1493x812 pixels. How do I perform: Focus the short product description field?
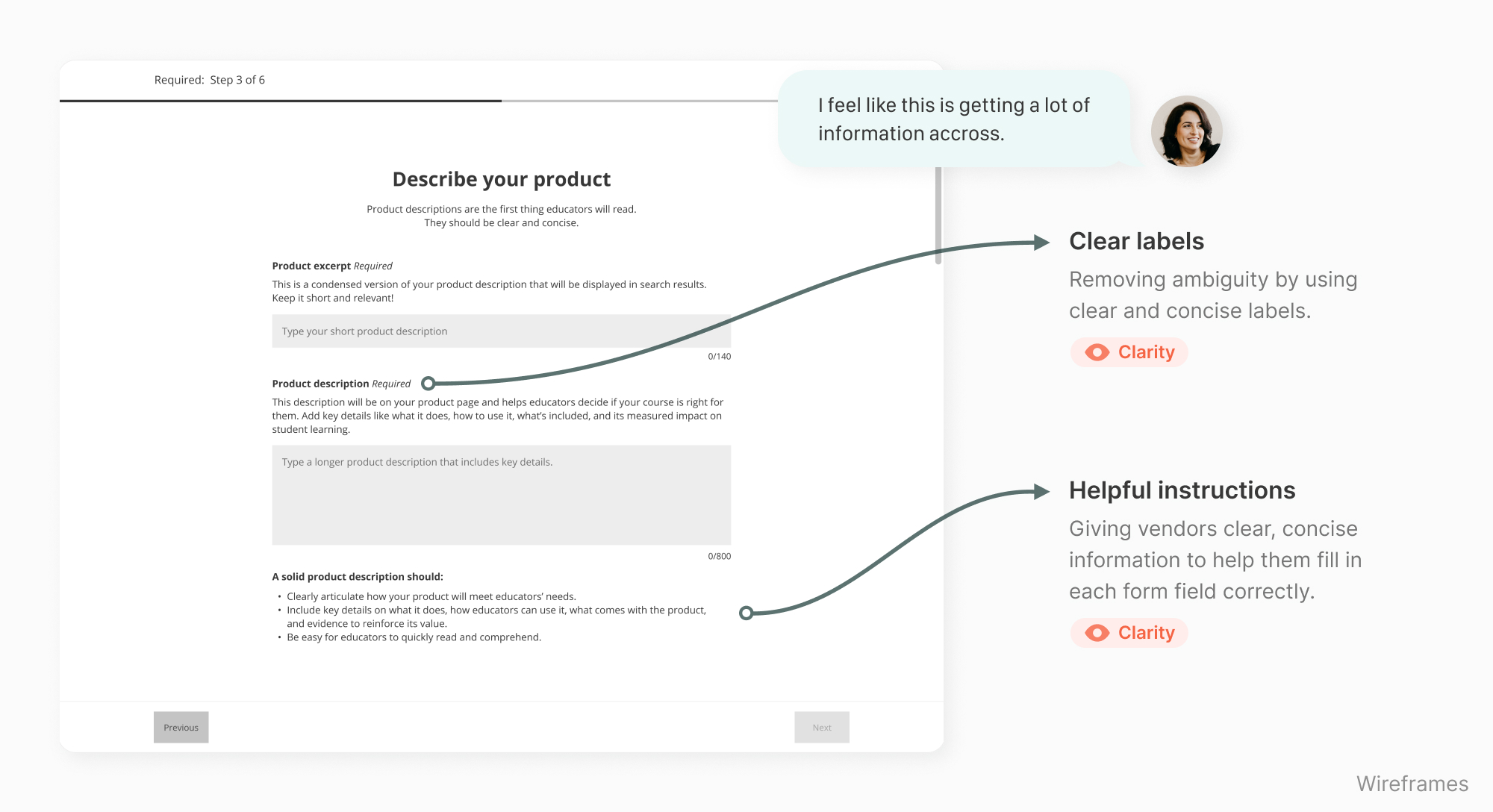coord(501,331)
